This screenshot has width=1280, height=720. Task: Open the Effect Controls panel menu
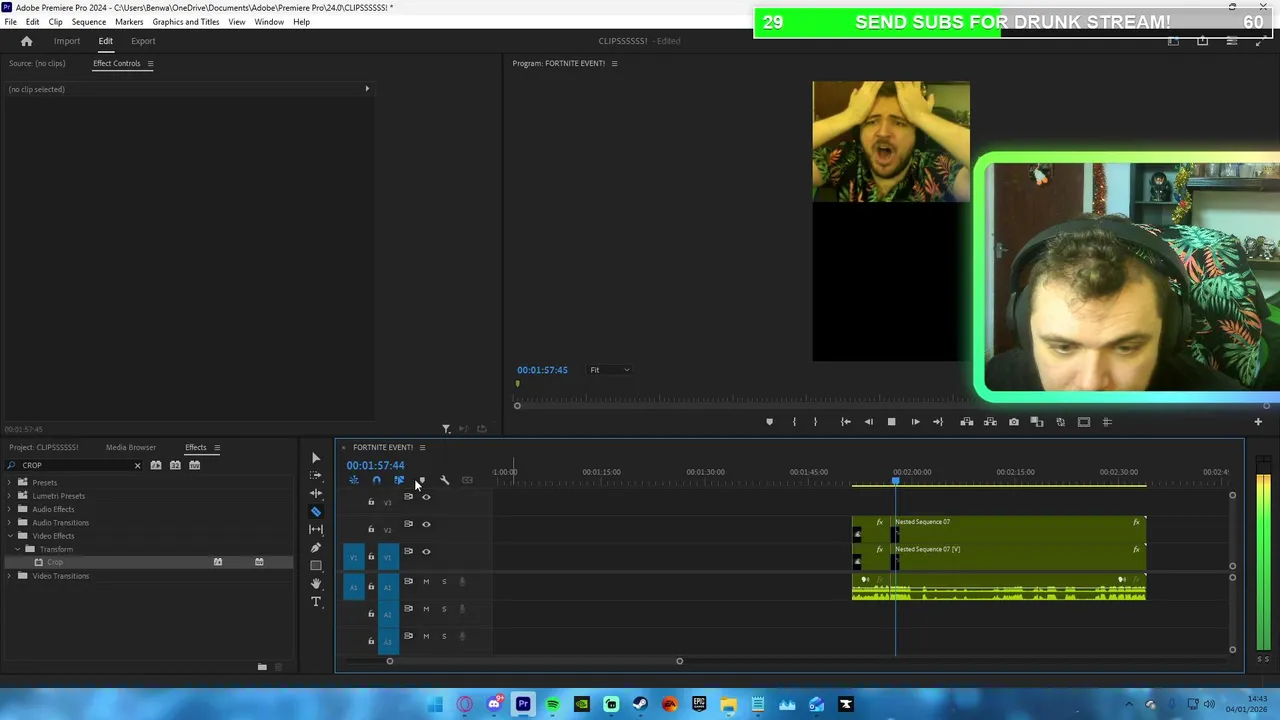click(150, 64)
